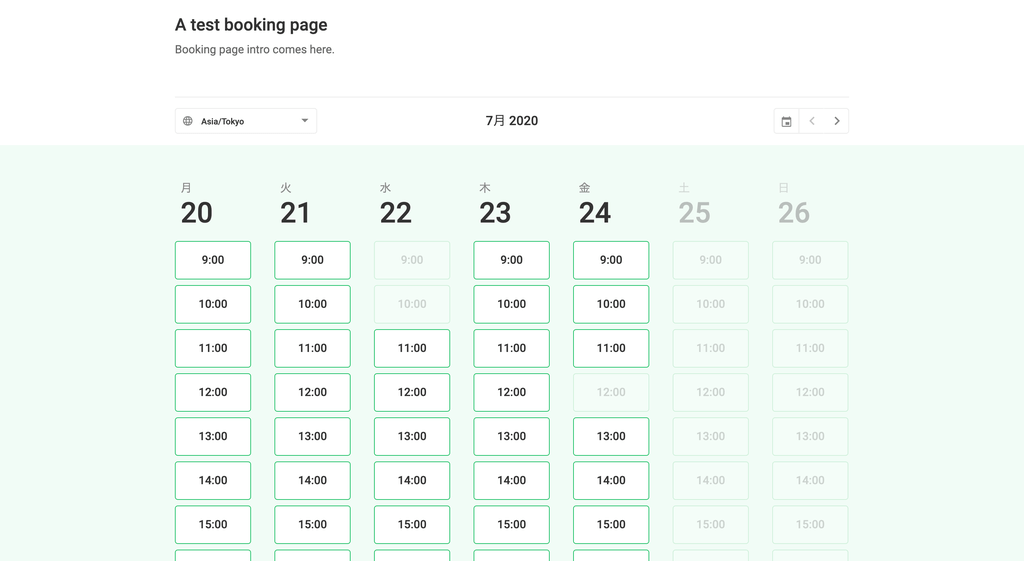Book 15:00 on Monday 20
This screenshot has width=1024, height=561.
(x=213, y=524)
